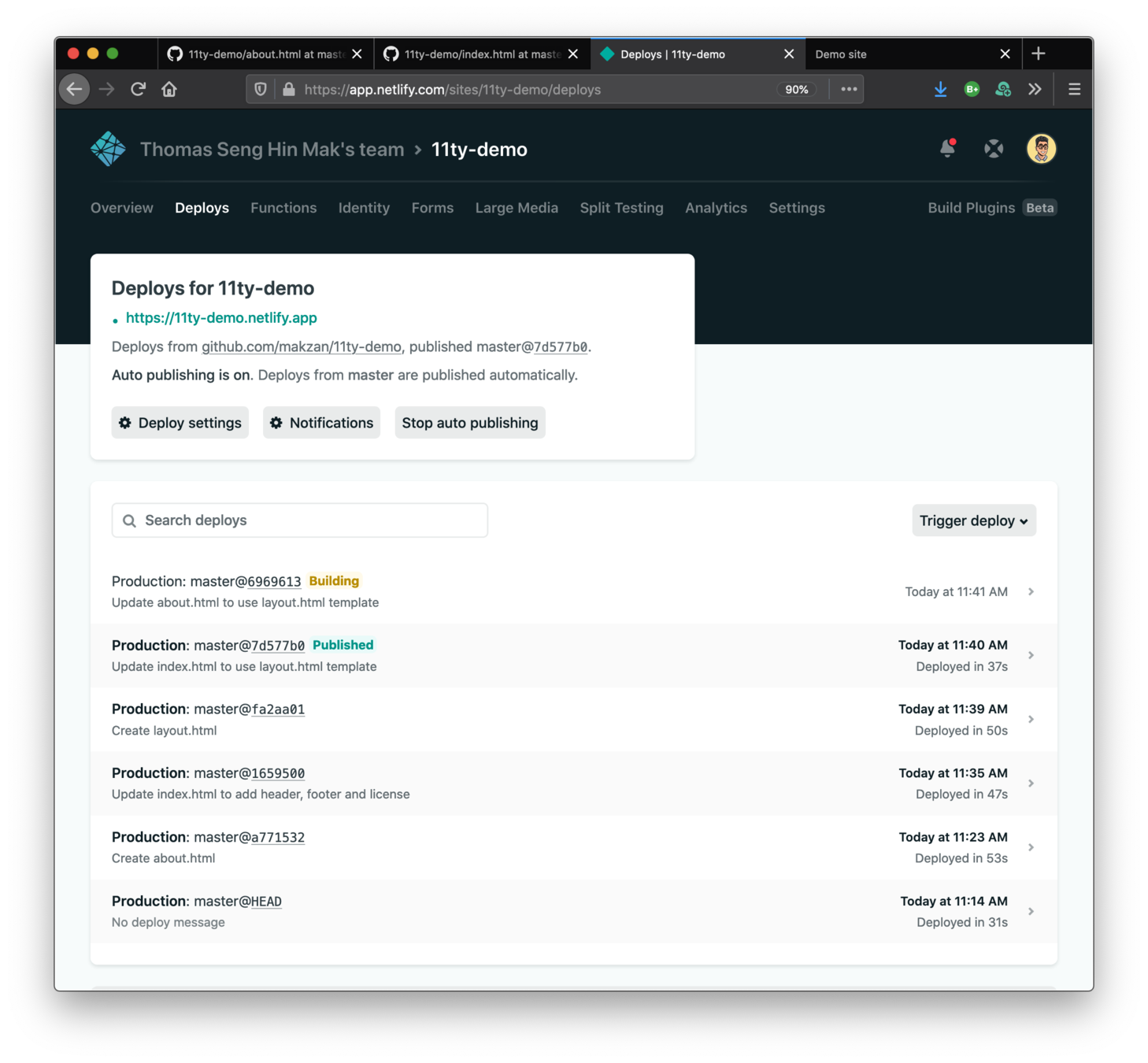Close the 11ty-demo/index.html tab
Screen dimensions: 1148x1063
point(572,54)
